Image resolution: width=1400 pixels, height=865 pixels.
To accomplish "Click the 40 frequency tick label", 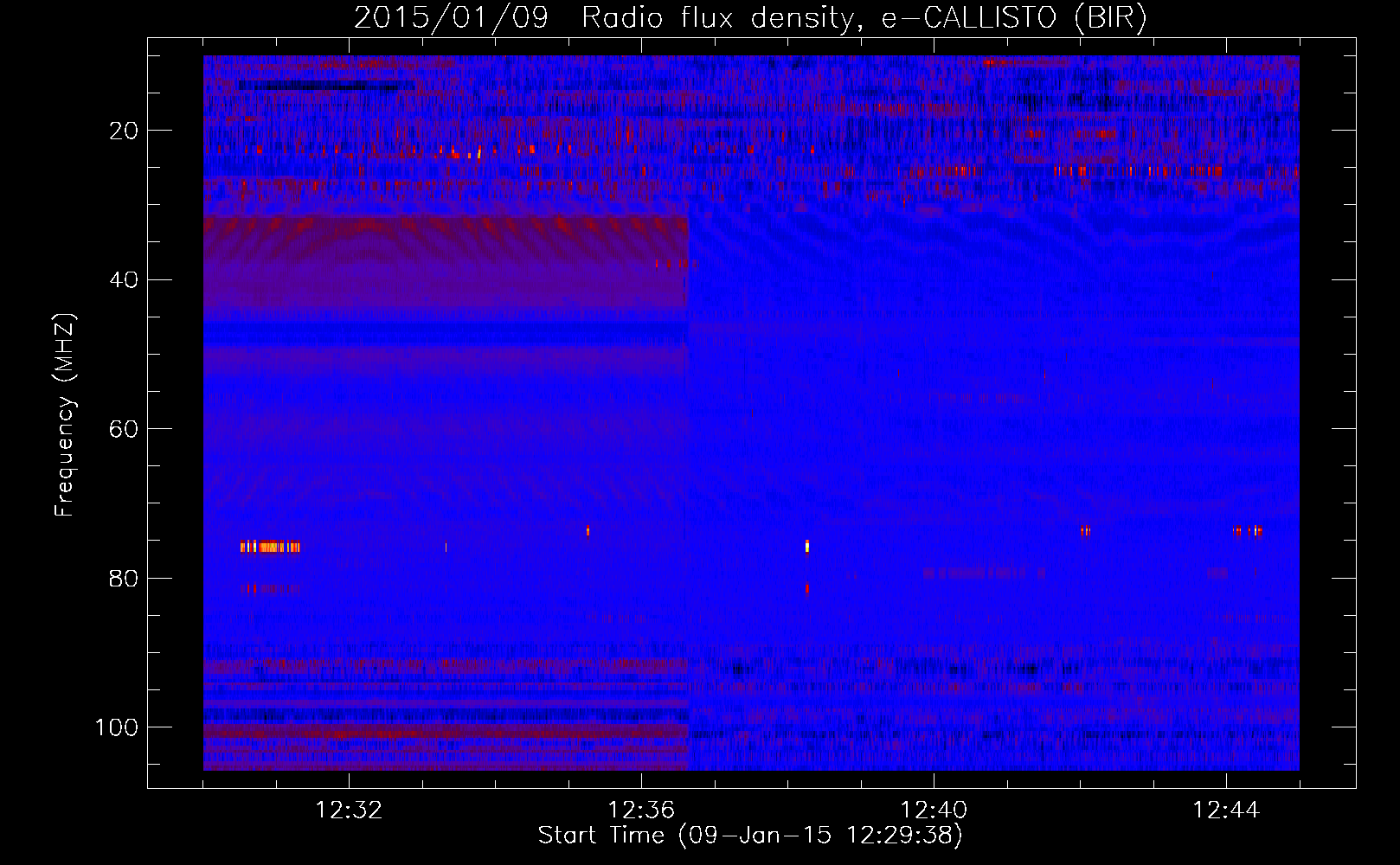I will [x=125, y=280].
